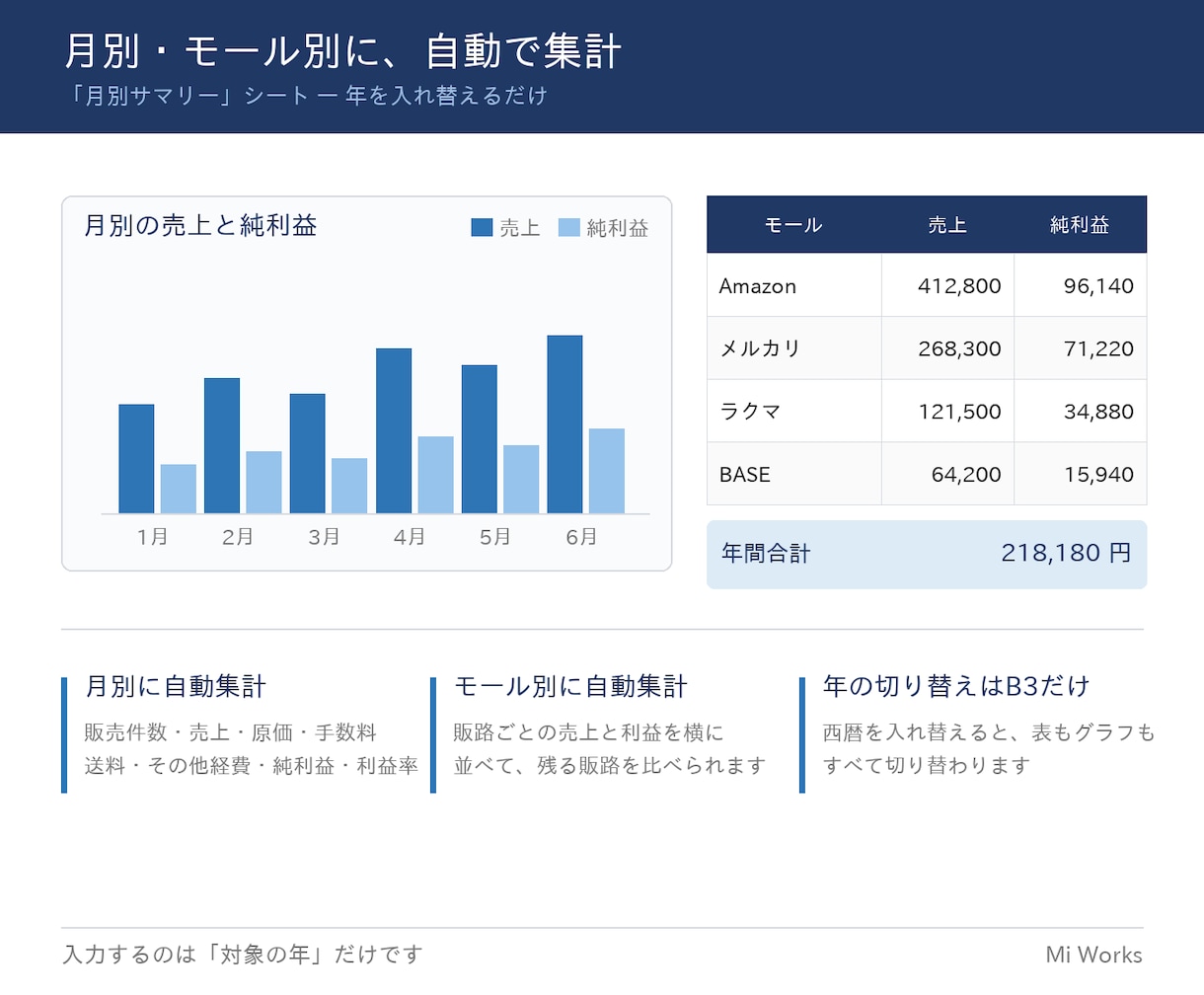
Task: Click the 218,180 円 total value
Action: 1067,553
